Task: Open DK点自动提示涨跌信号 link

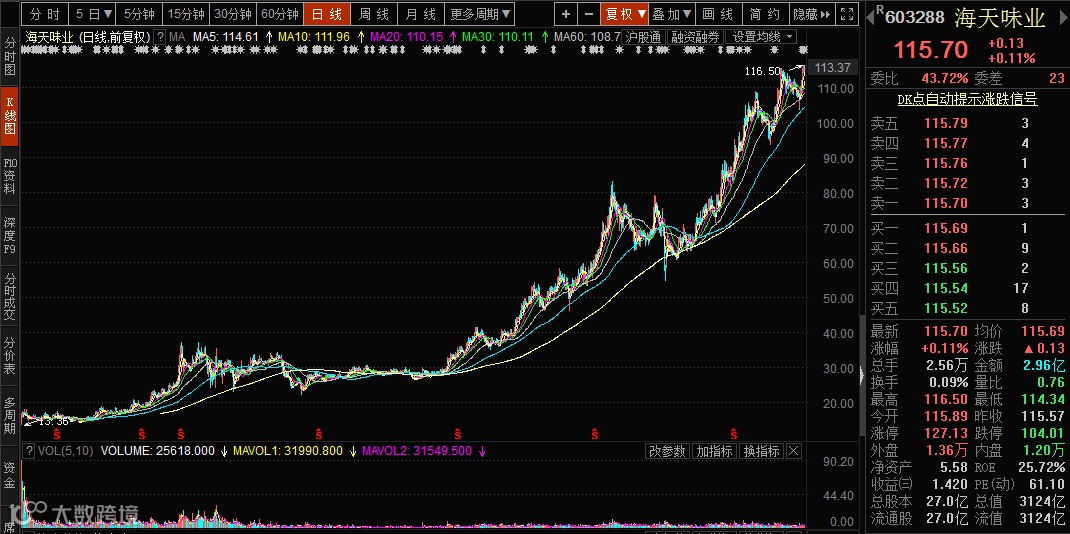Action: click(967, 100)
